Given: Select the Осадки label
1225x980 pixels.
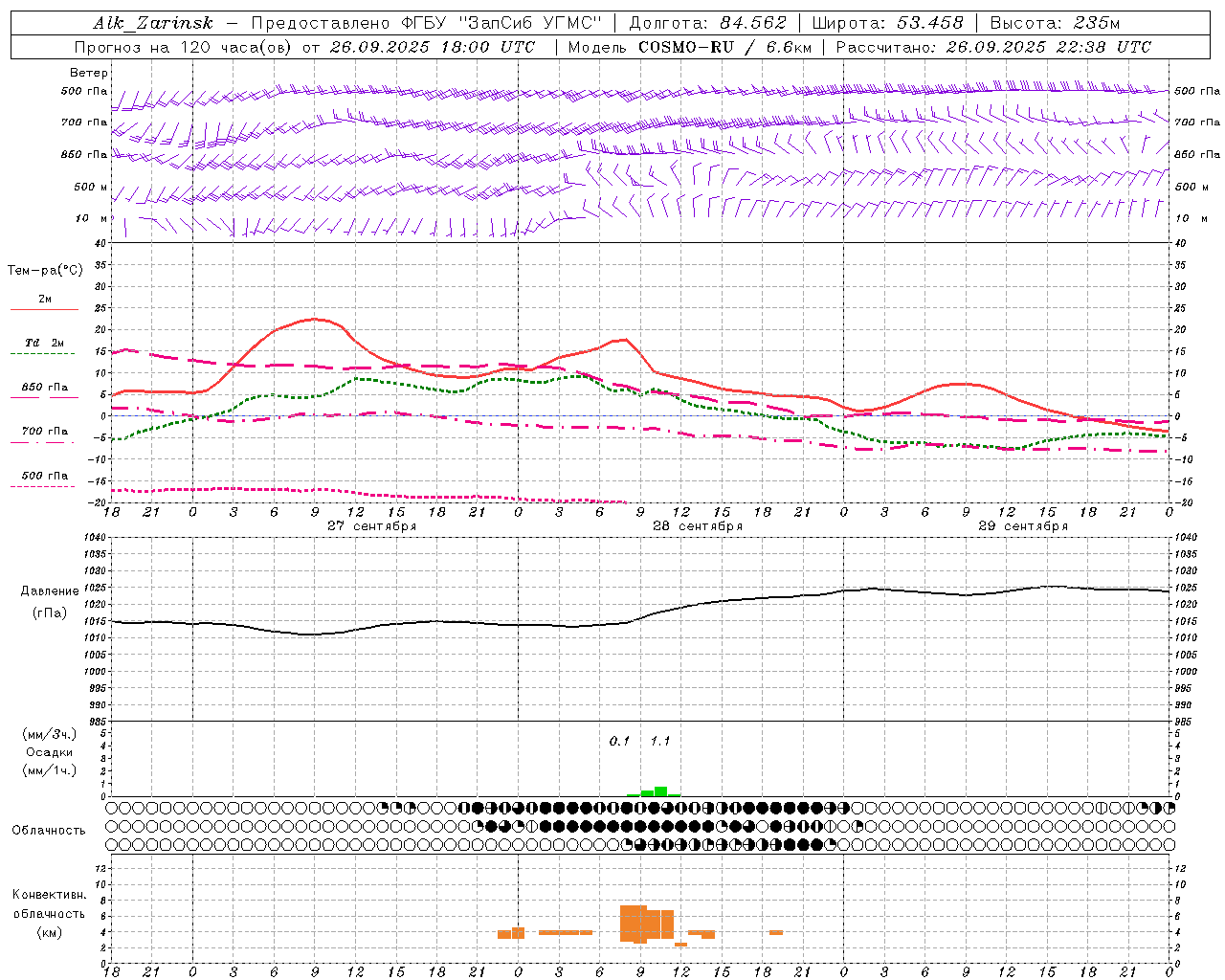Looking at the screenshot, I should click(x=49, y=752).
